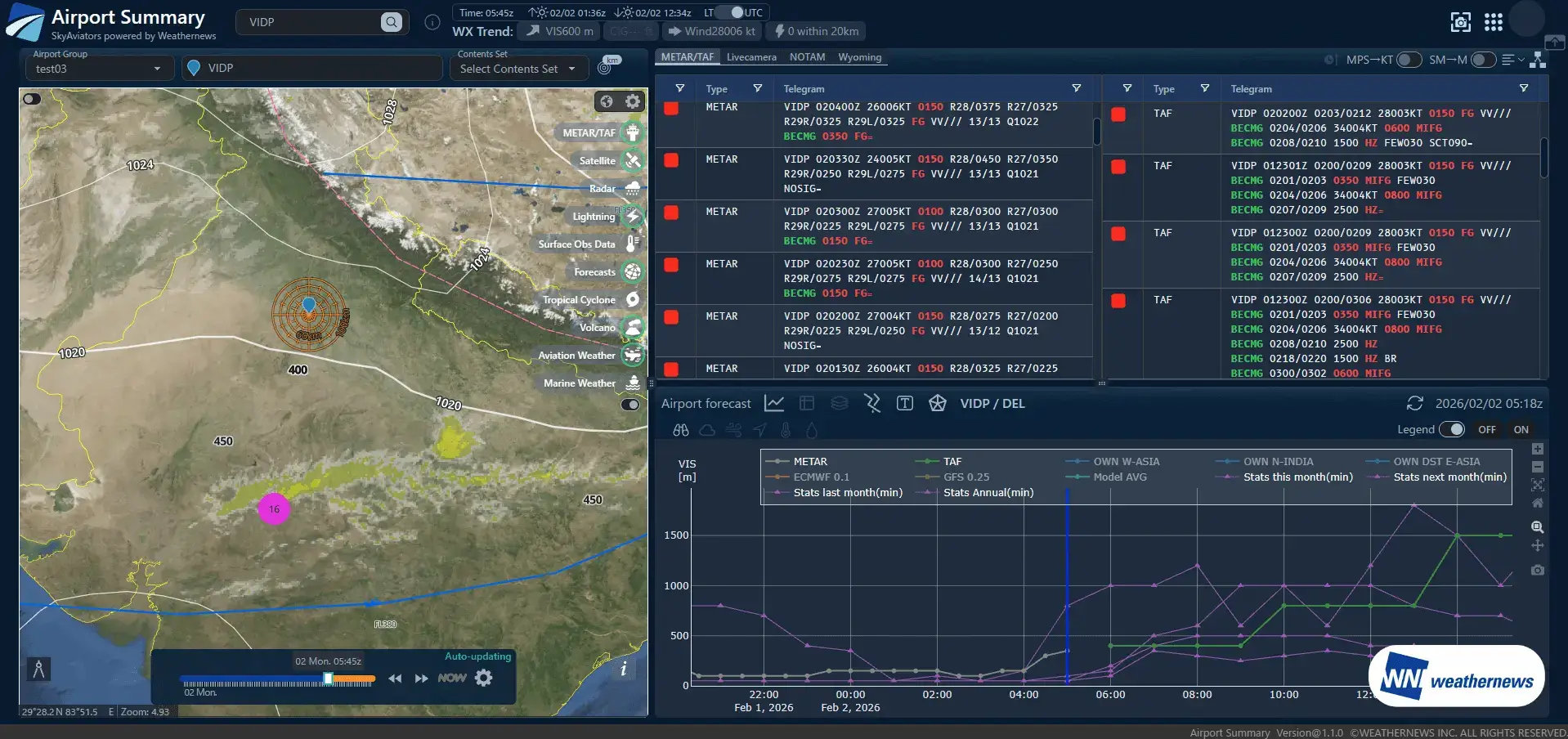The width and height of the screenshot is (1568, 739).
Task: Refresh the airport forecast data
Action: pyautogui.click(x=1414, y=404)
